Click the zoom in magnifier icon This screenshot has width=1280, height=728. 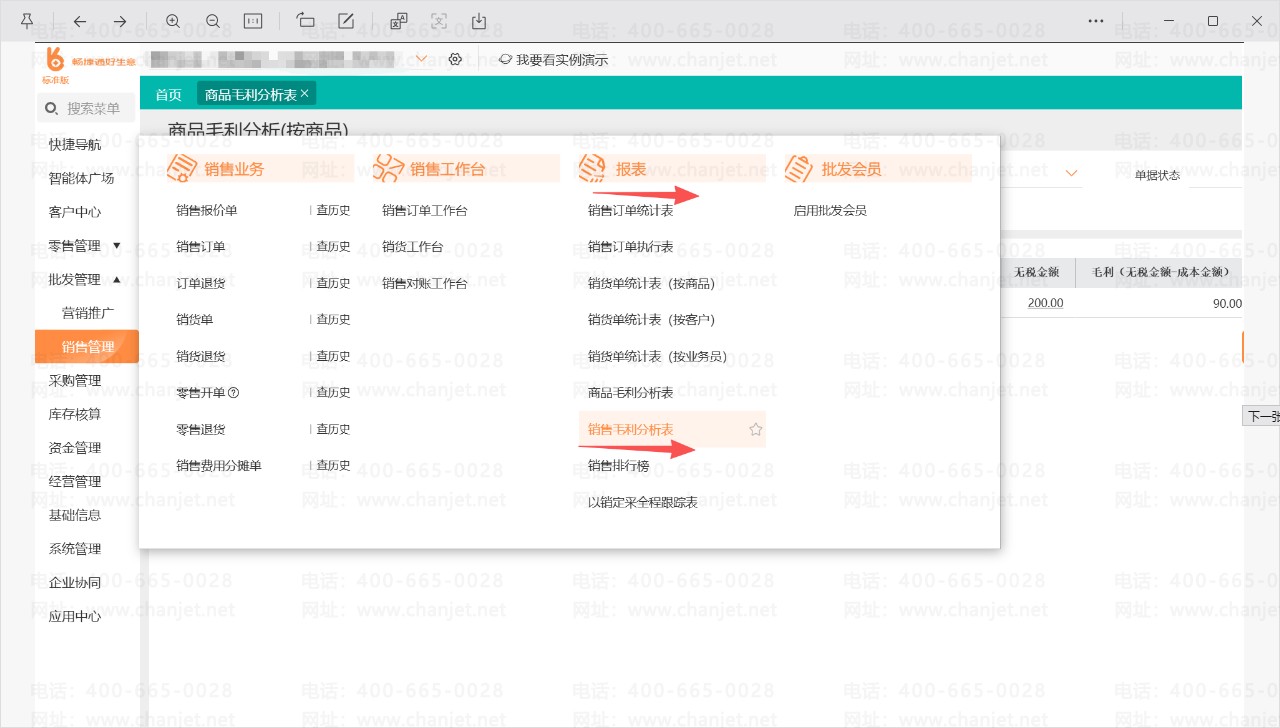point(173,21)
